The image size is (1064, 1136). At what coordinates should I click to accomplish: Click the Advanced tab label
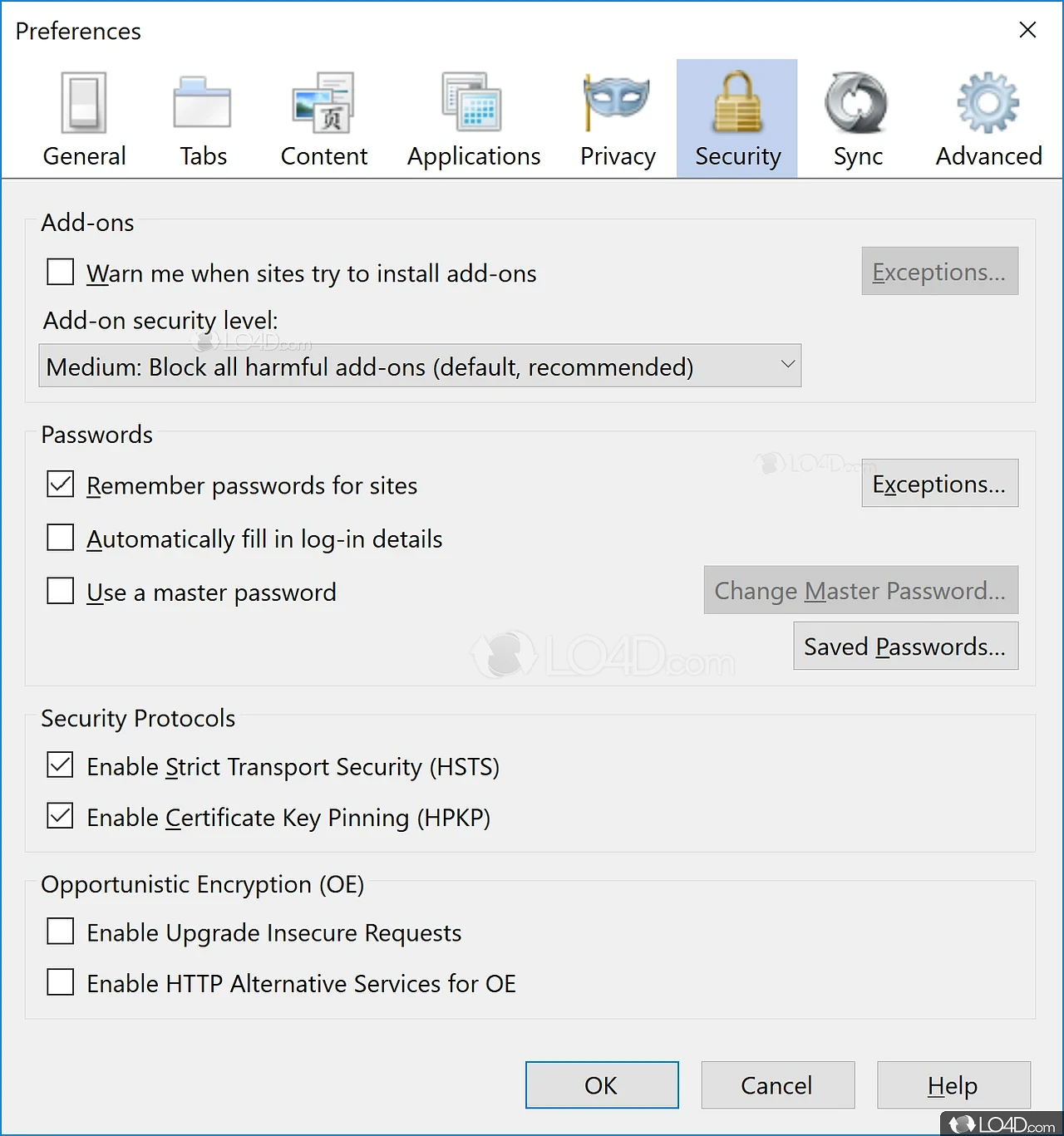988,156
